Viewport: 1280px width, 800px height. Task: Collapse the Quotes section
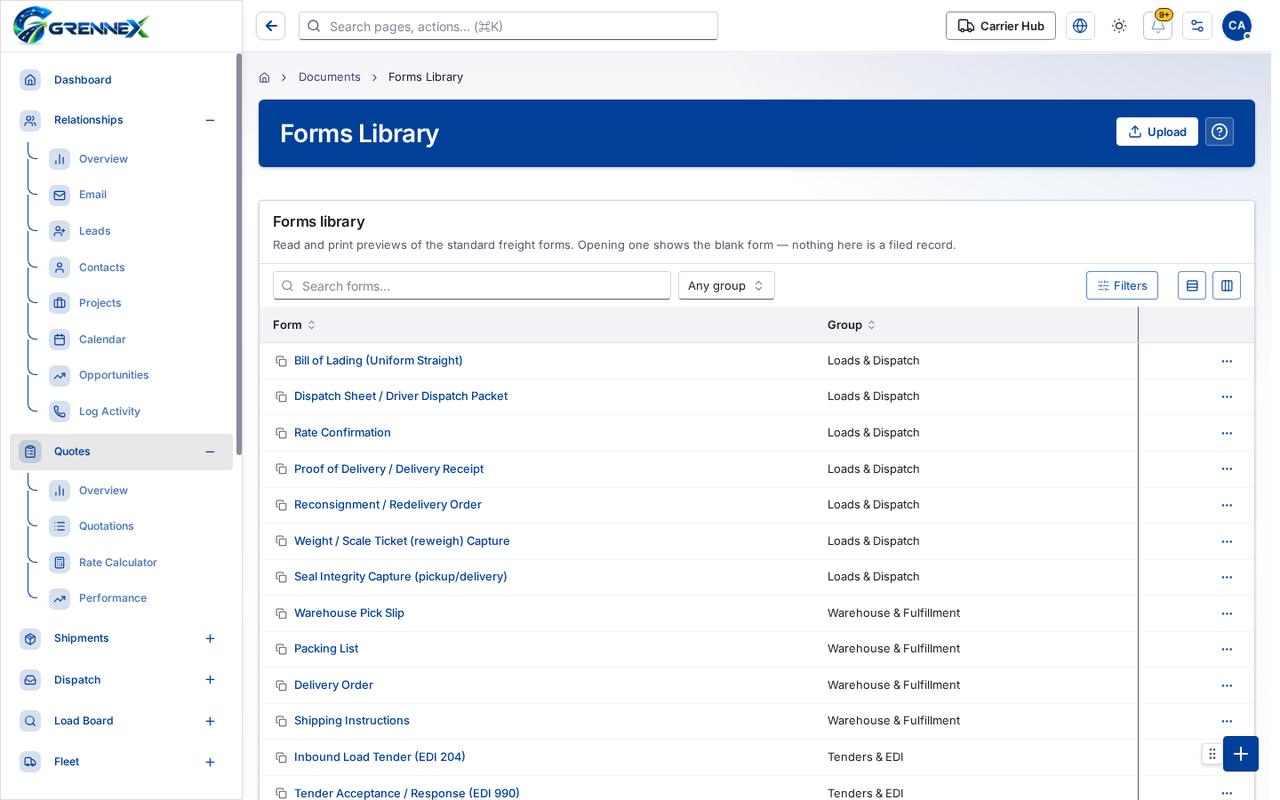210,452
